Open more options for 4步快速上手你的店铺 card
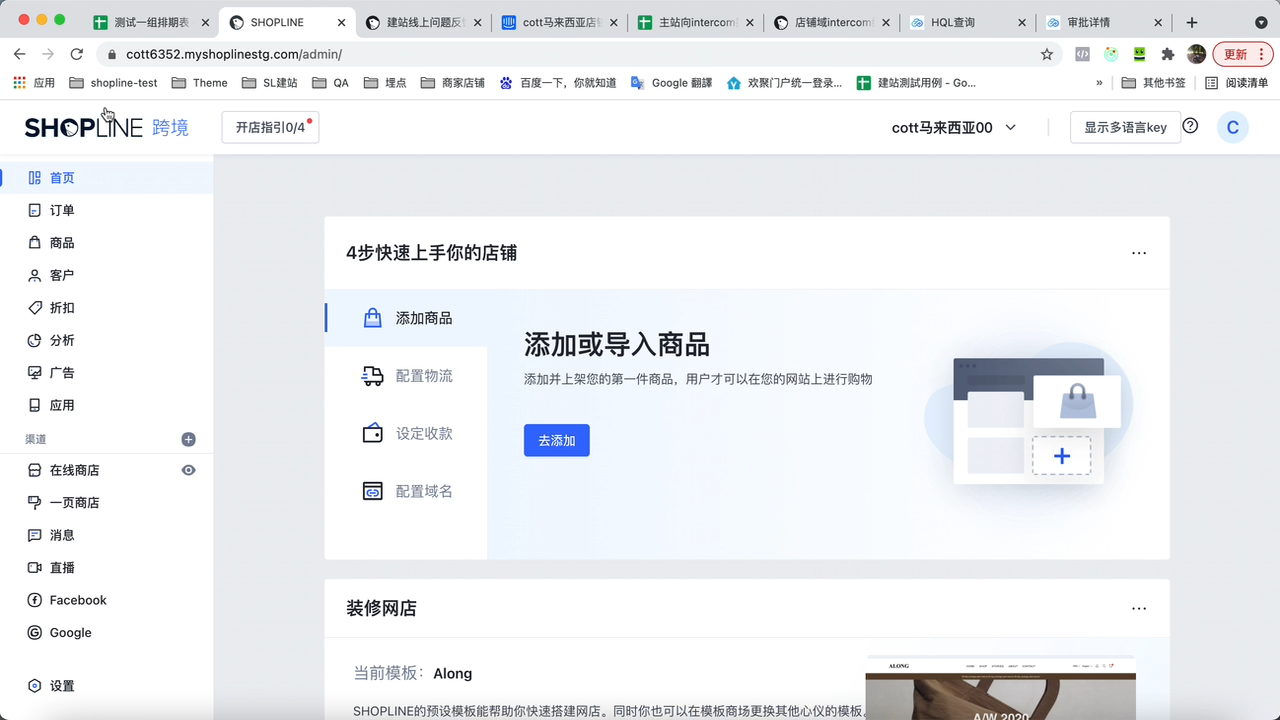The image size is (1280, 720). [x=1139, y=253]
